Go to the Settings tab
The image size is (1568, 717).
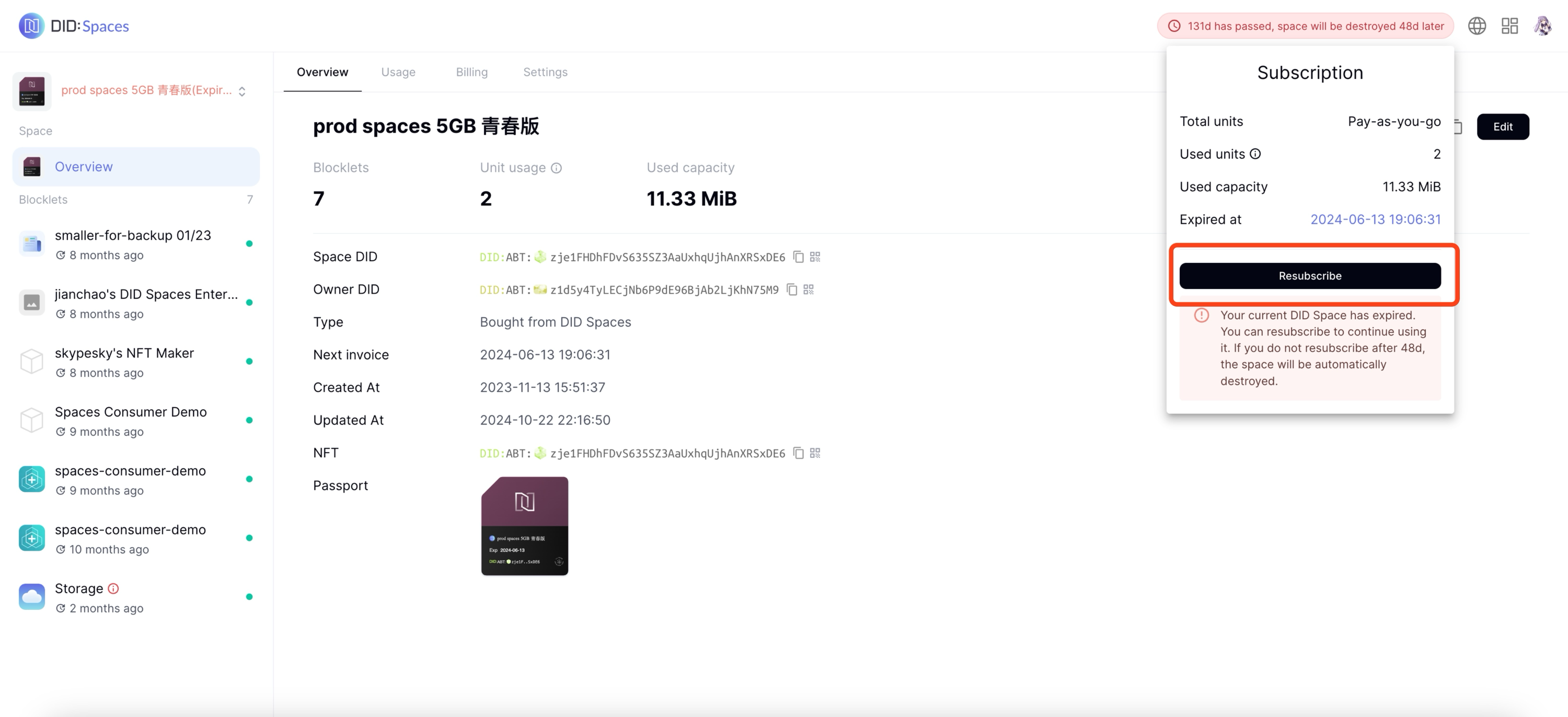pyautogui.click(x=545, y=72)
